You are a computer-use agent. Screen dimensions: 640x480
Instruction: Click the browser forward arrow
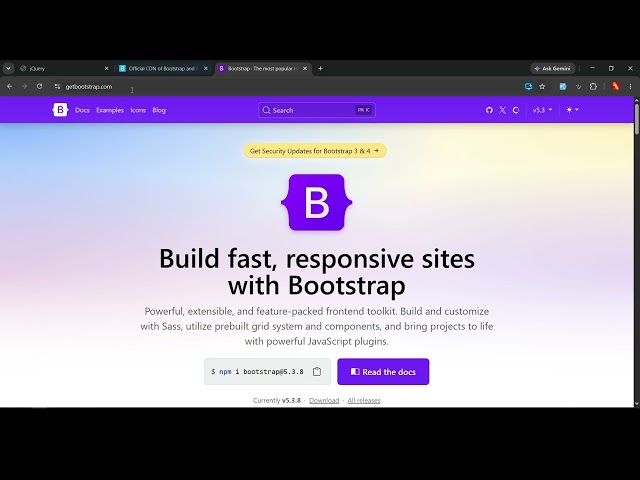[24, 87]
